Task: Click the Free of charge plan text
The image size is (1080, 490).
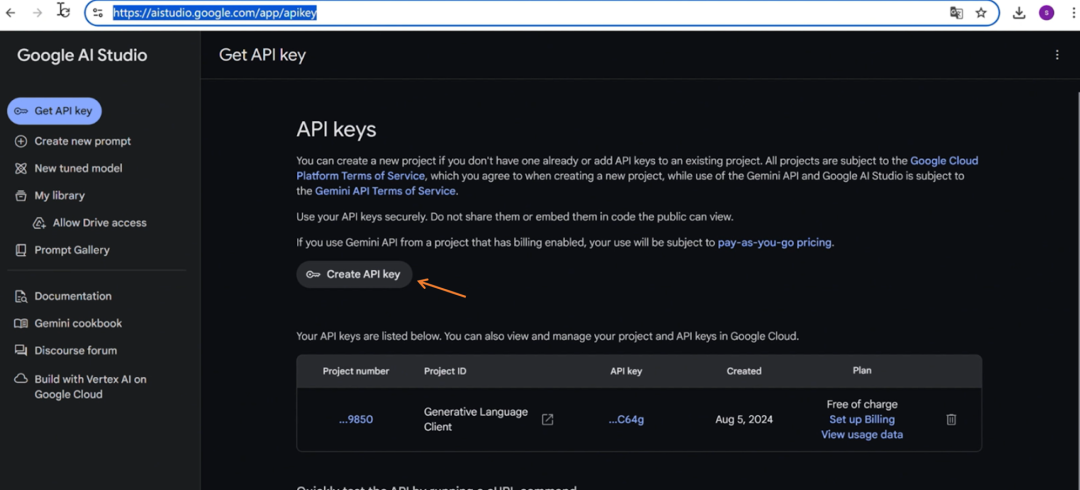Action: click(x=862, y=405)
